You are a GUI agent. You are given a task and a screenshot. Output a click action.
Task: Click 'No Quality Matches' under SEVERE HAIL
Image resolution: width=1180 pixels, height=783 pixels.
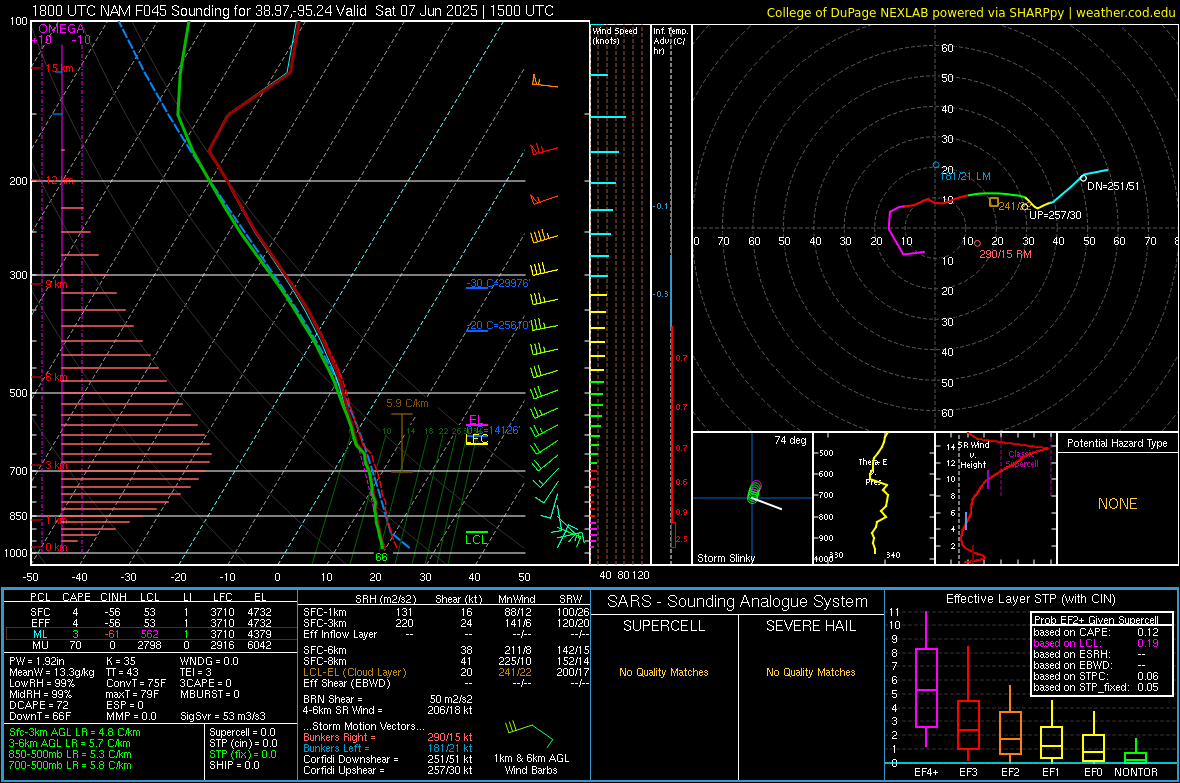click(810, 672)
